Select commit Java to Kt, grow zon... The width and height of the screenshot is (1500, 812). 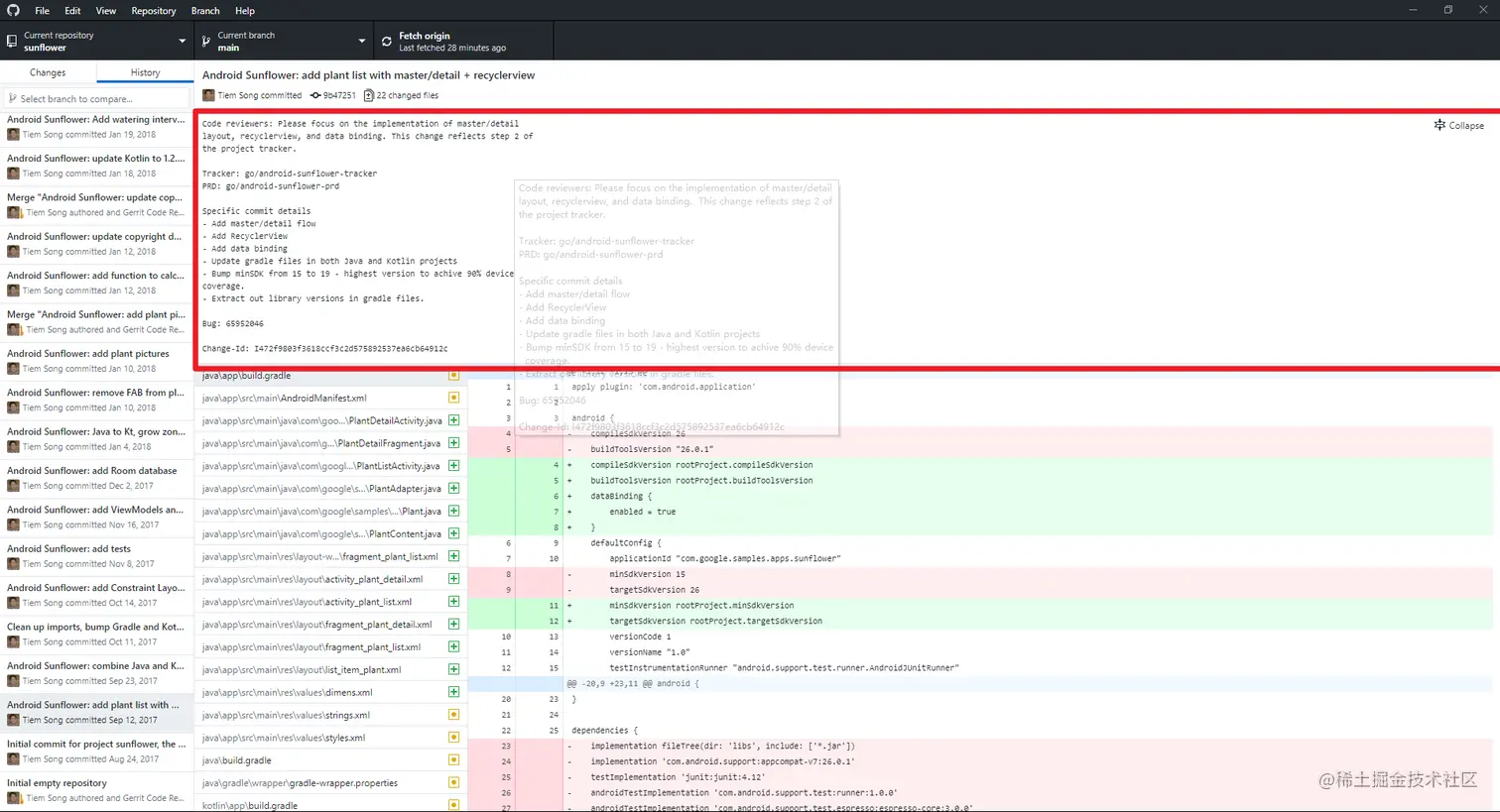(96, 439)
